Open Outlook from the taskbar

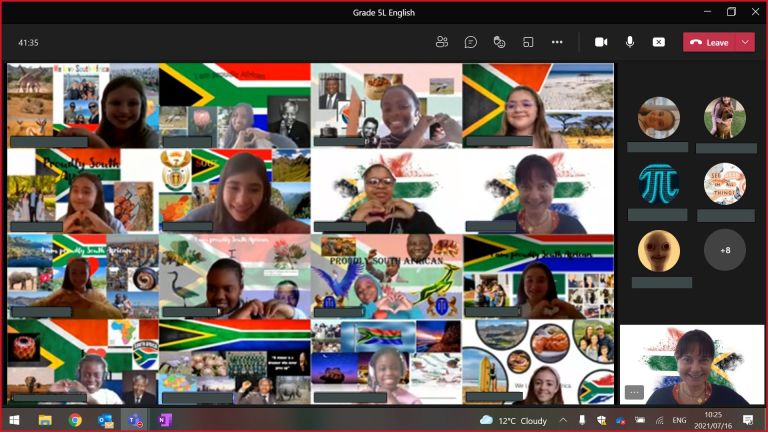[x=105, y=420]
